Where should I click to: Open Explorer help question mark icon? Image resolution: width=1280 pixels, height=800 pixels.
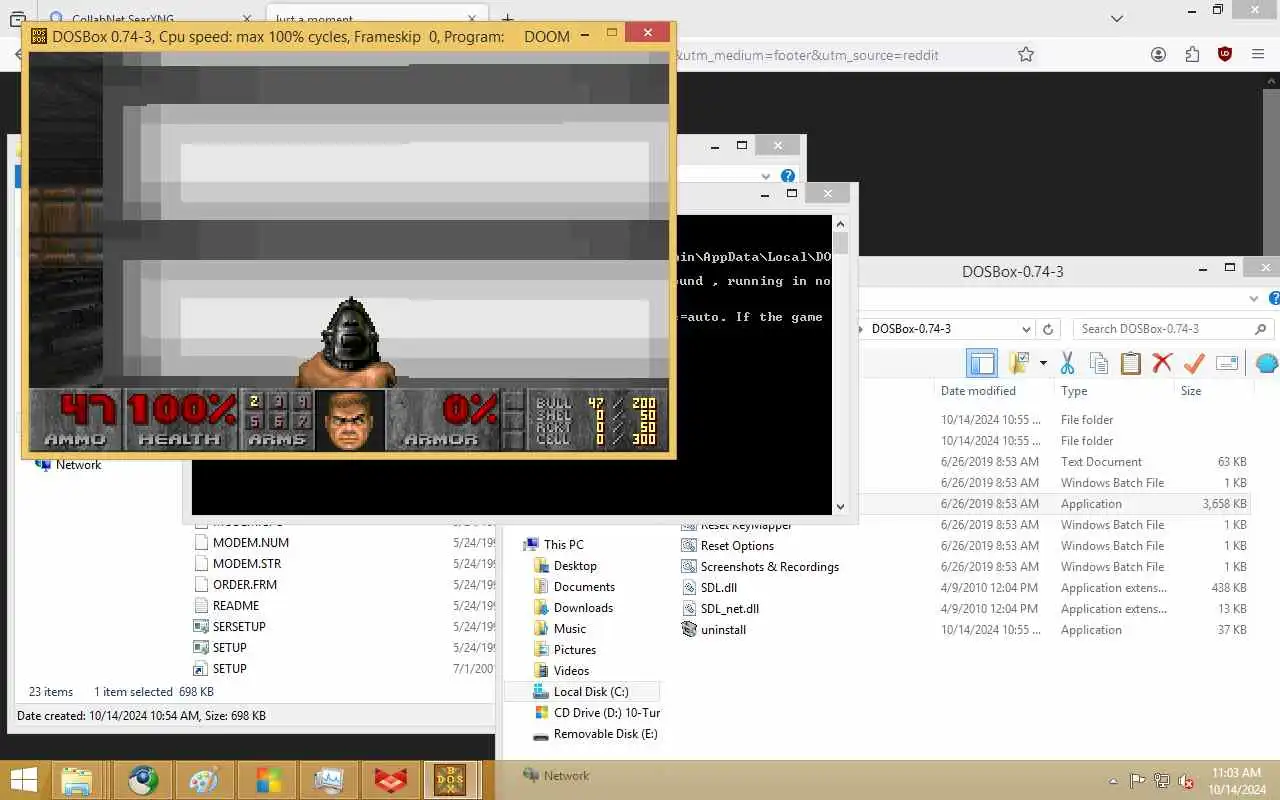[x=1274, y=299]
